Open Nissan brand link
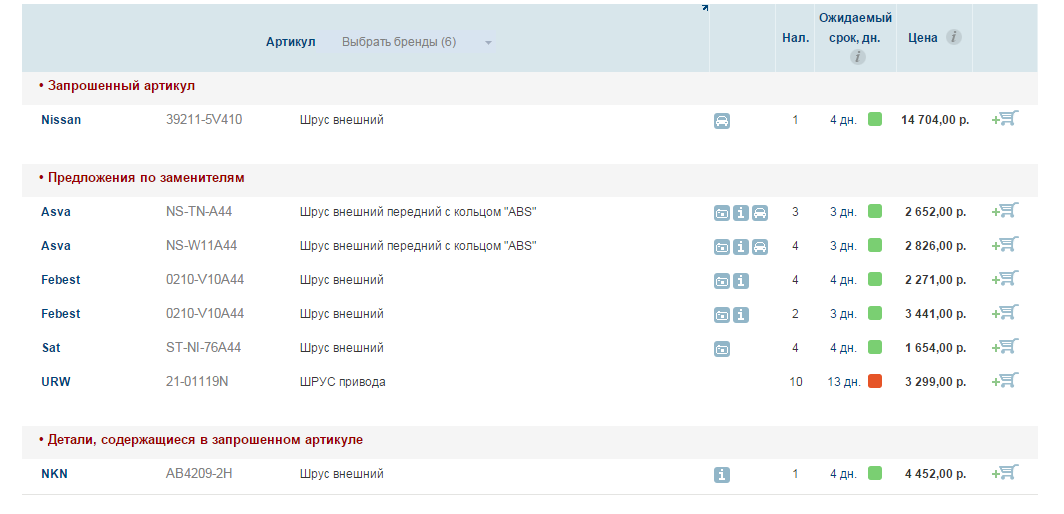Screen dimensions: 1064x514 point(61,120)
